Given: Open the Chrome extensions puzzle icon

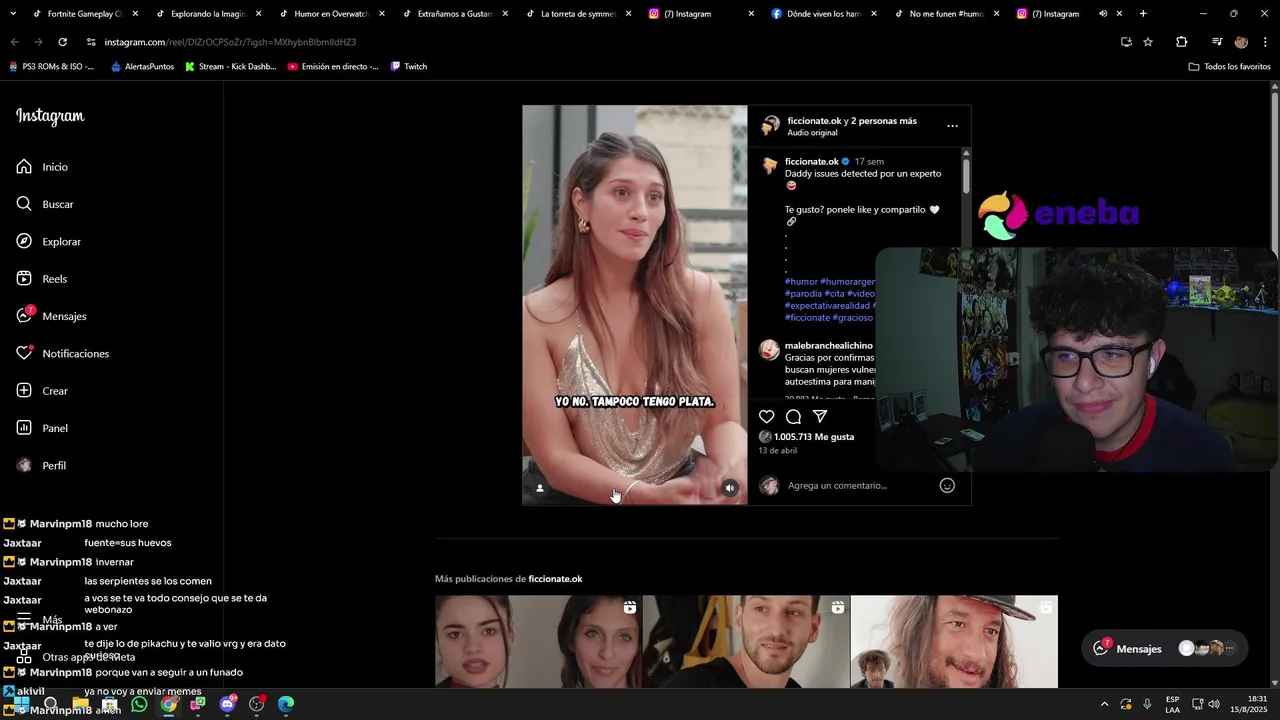Looking at the screenshot, I should coord(1181,42).
